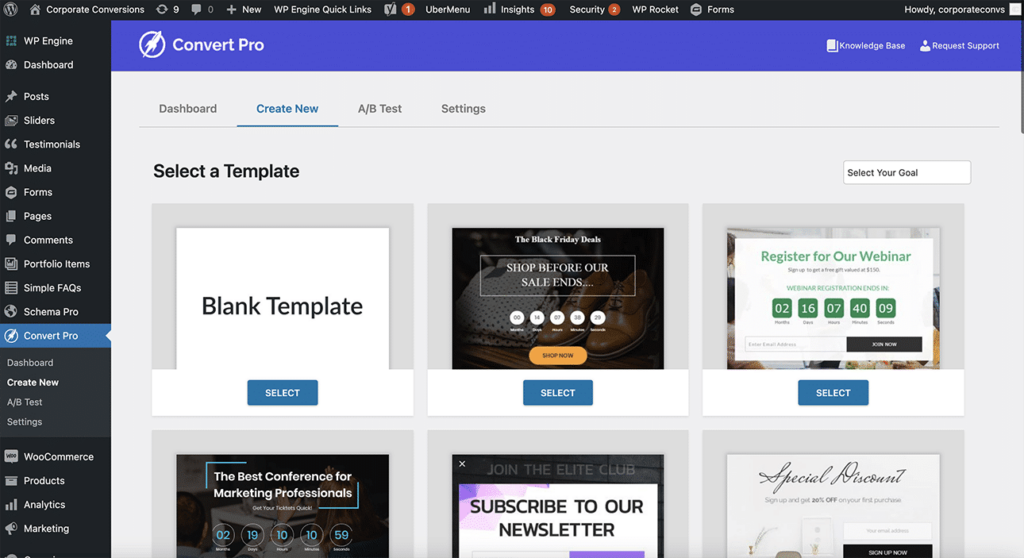Viewport: 1024px width, 558px height.
Task: Click the Analytics bars icon
Action: 11,504
